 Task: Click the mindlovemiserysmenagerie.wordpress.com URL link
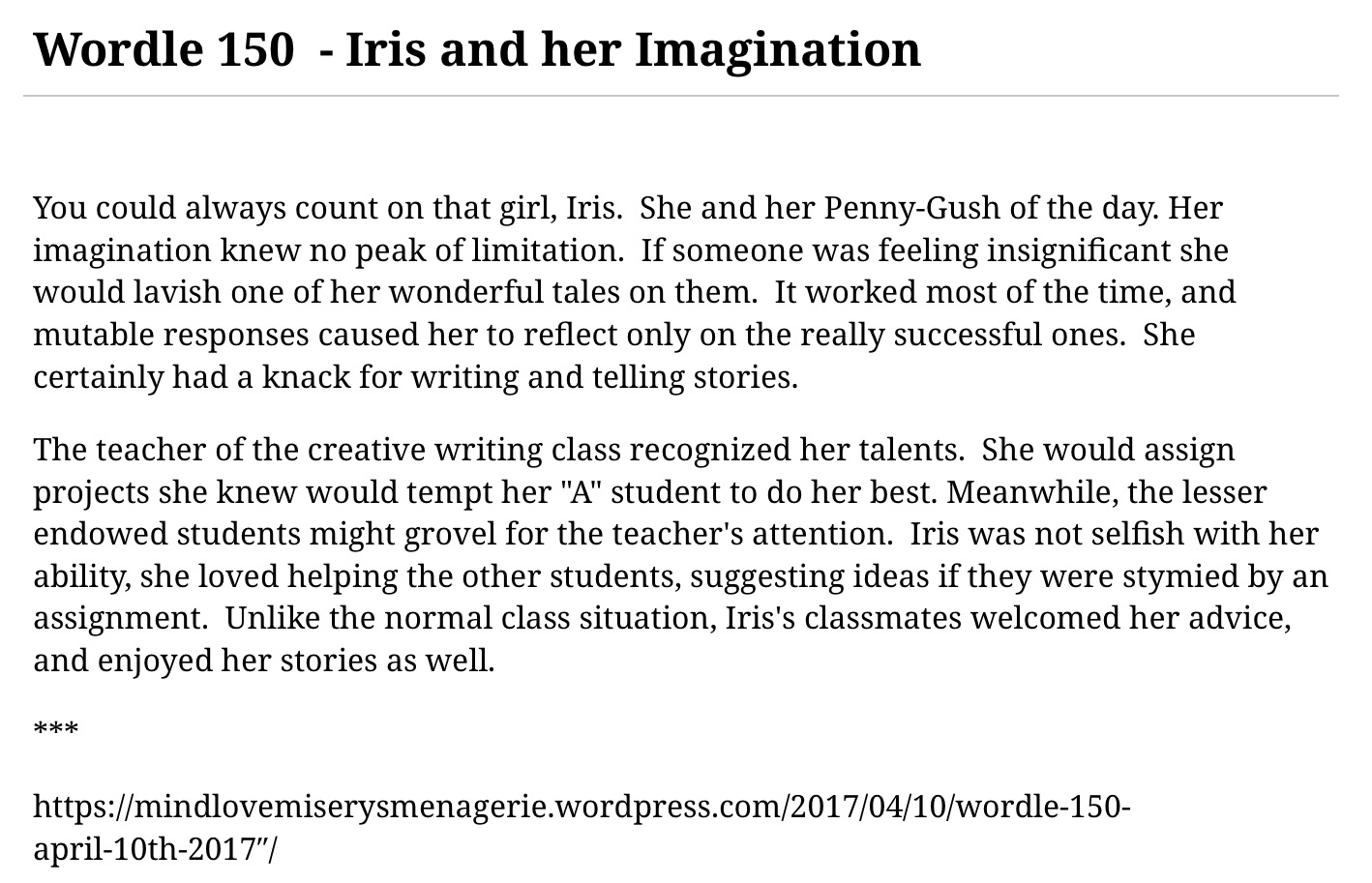tap(581, 806)
